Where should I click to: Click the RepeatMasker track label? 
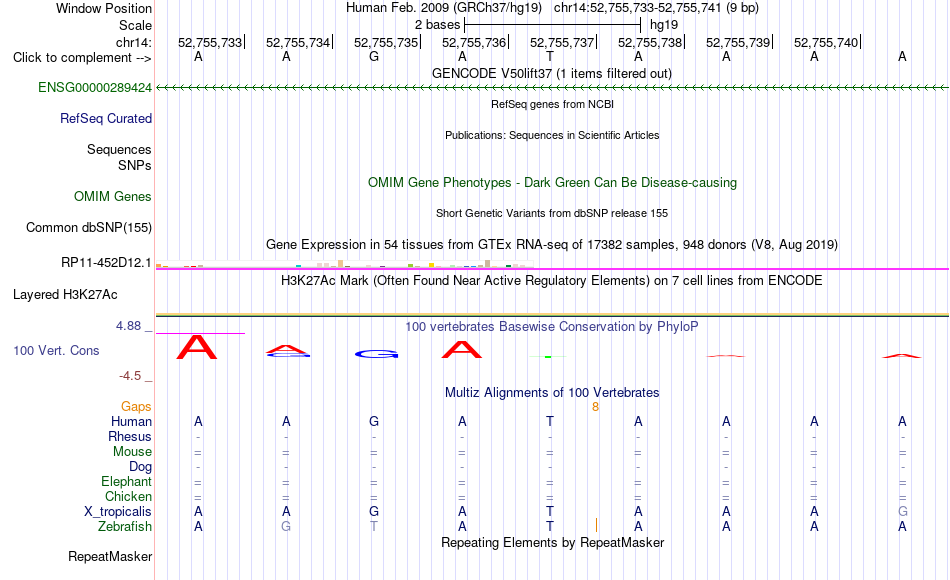pos(110,556)
